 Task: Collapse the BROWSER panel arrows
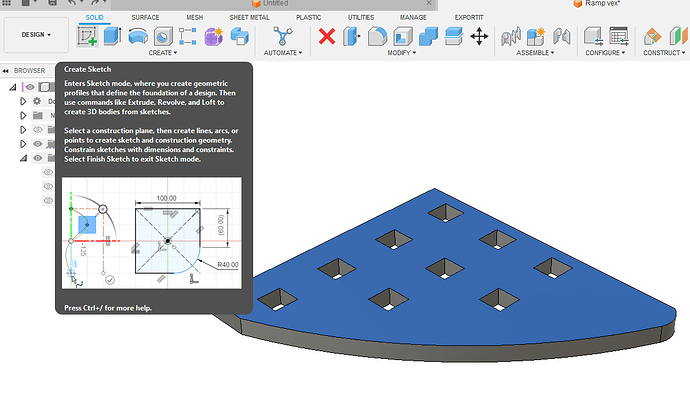pos(6,70)
